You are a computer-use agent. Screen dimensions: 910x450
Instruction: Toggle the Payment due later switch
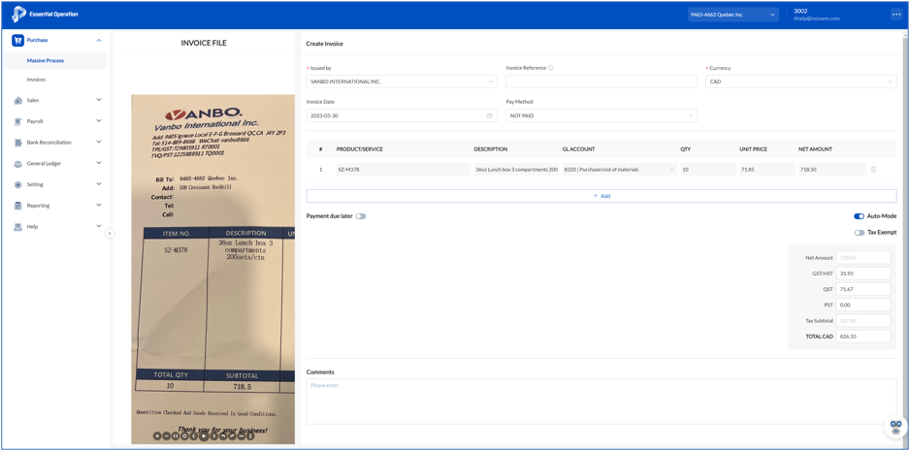[361, 216]
